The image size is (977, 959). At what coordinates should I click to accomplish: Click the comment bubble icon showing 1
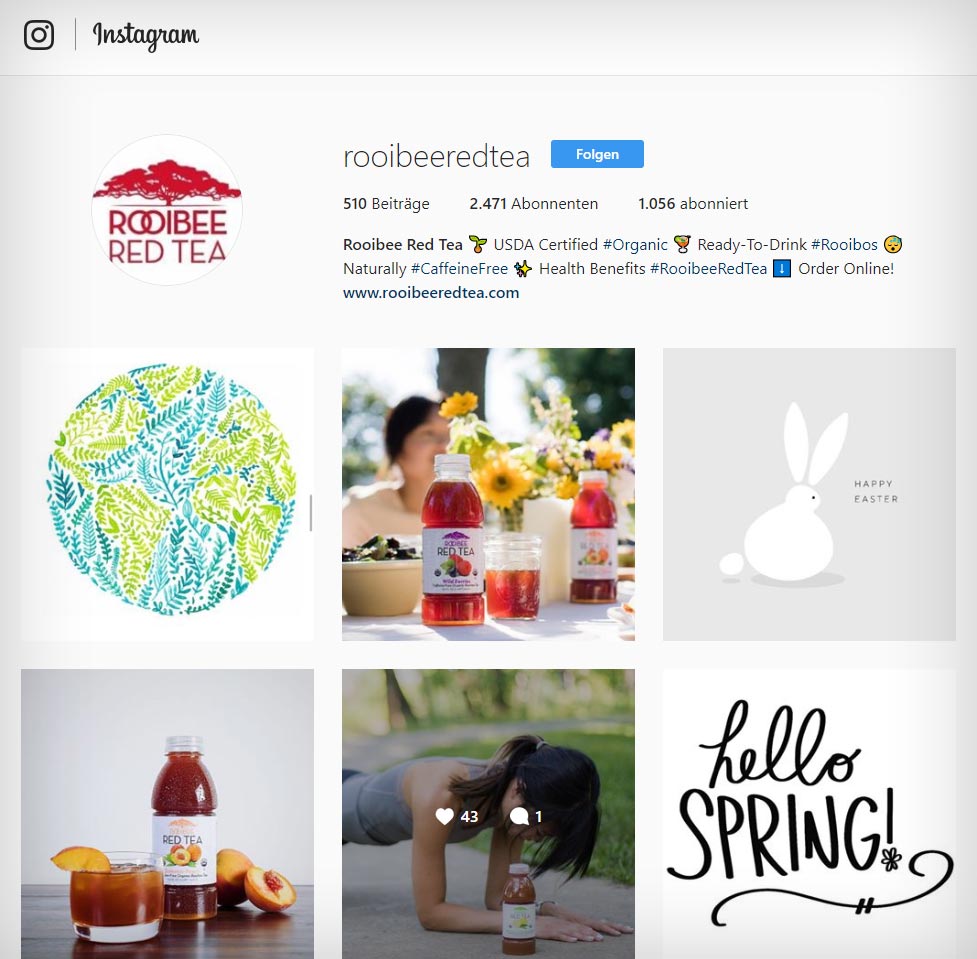519,816
